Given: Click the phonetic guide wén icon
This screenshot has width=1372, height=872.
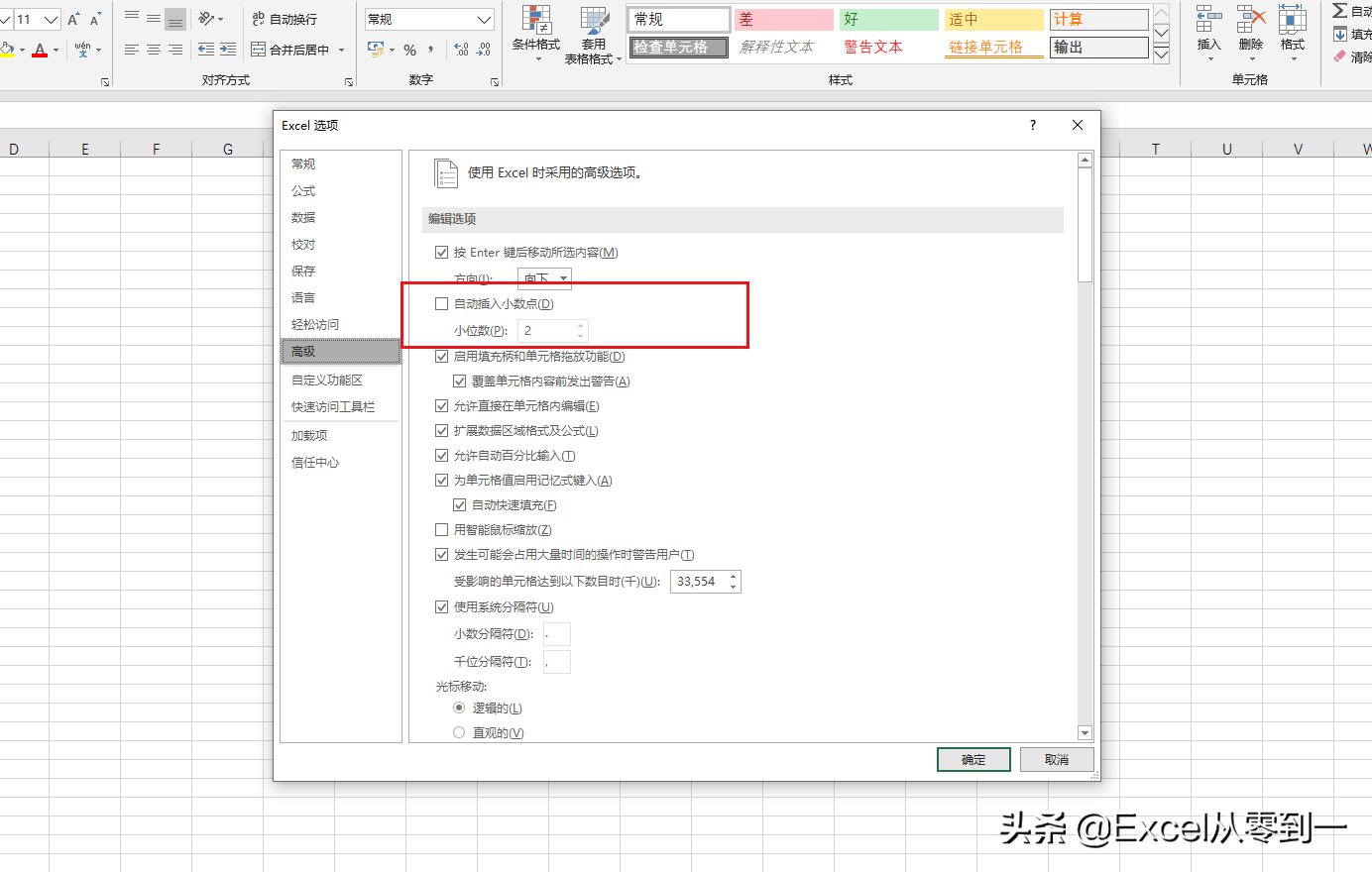Looking at the screenshot, I should coord(82,49).
